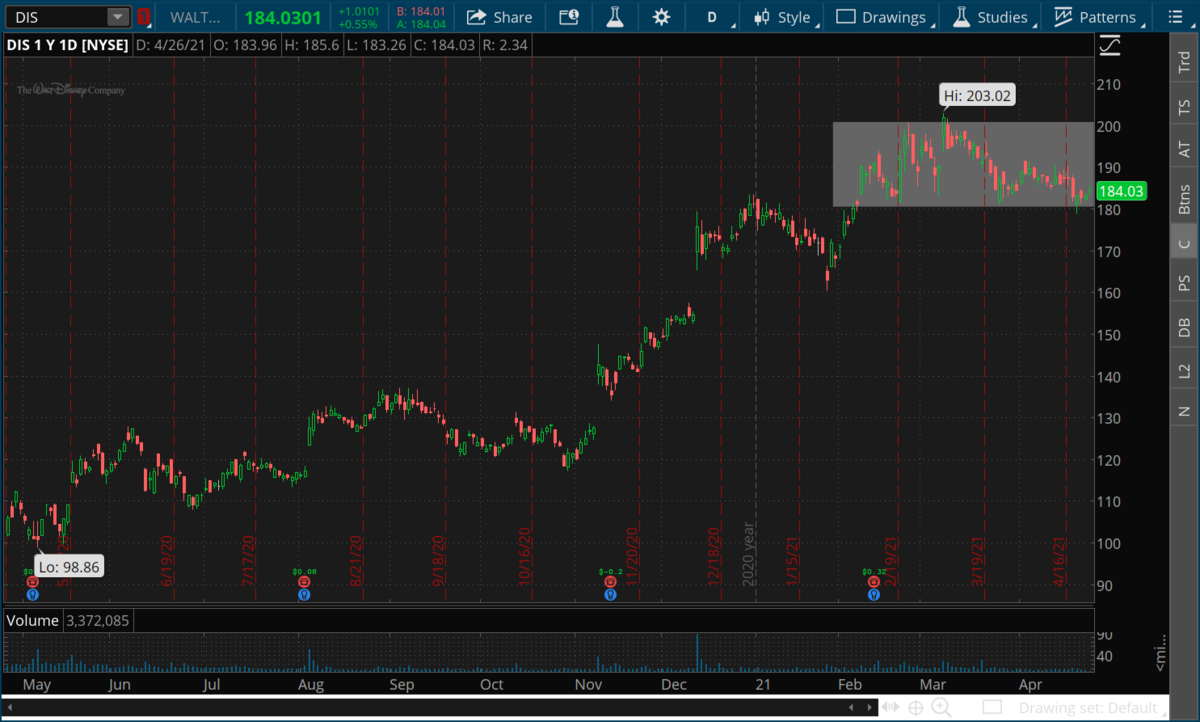Click the $0.08 earnings label
Image resolution: width=1200 pixels, height=722 pixels.
(304, 572)
